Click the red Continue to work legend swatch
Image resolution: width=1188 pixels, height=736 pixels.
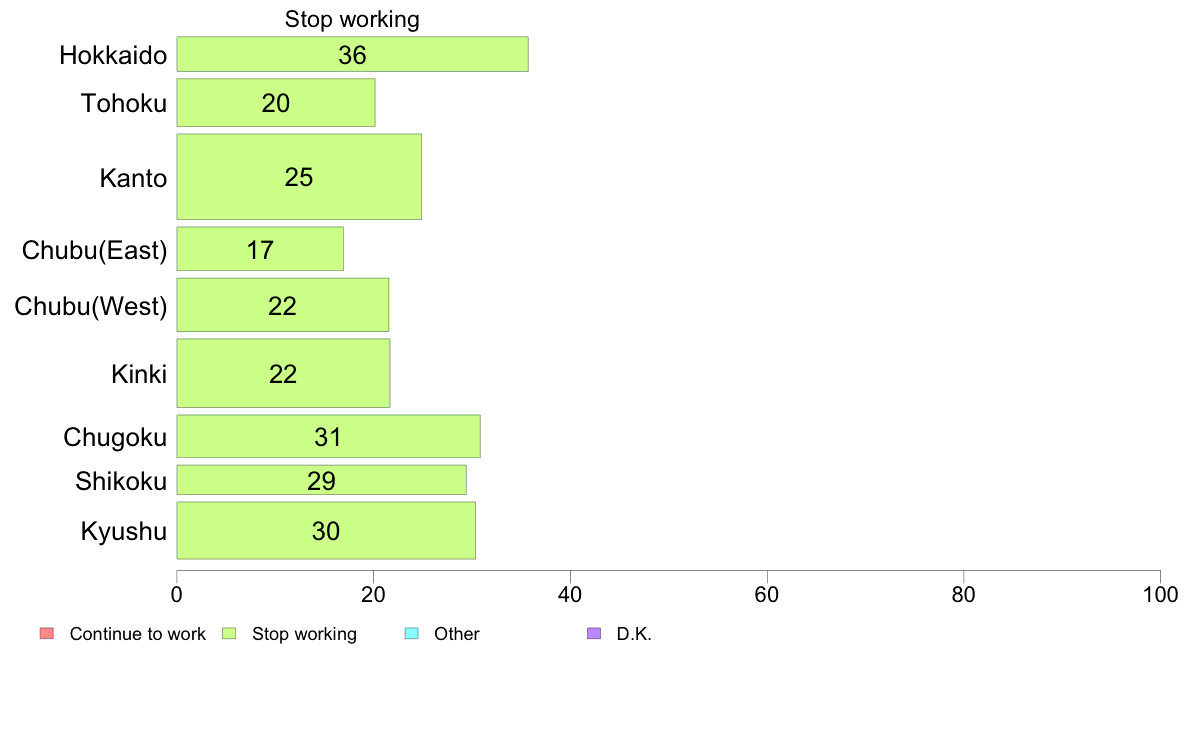[x=47, y=634]
